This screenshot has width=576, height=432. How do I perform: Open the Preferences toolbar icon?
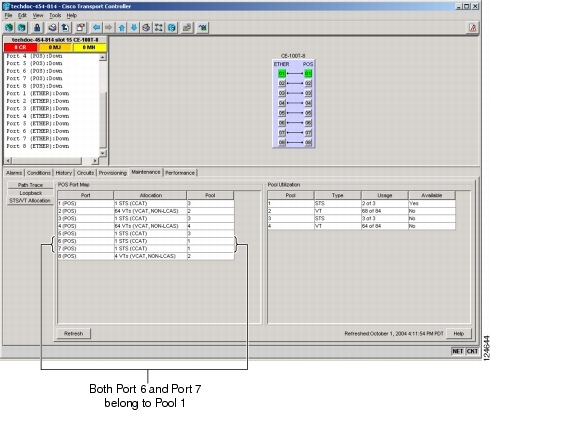[x=80, y=28]
